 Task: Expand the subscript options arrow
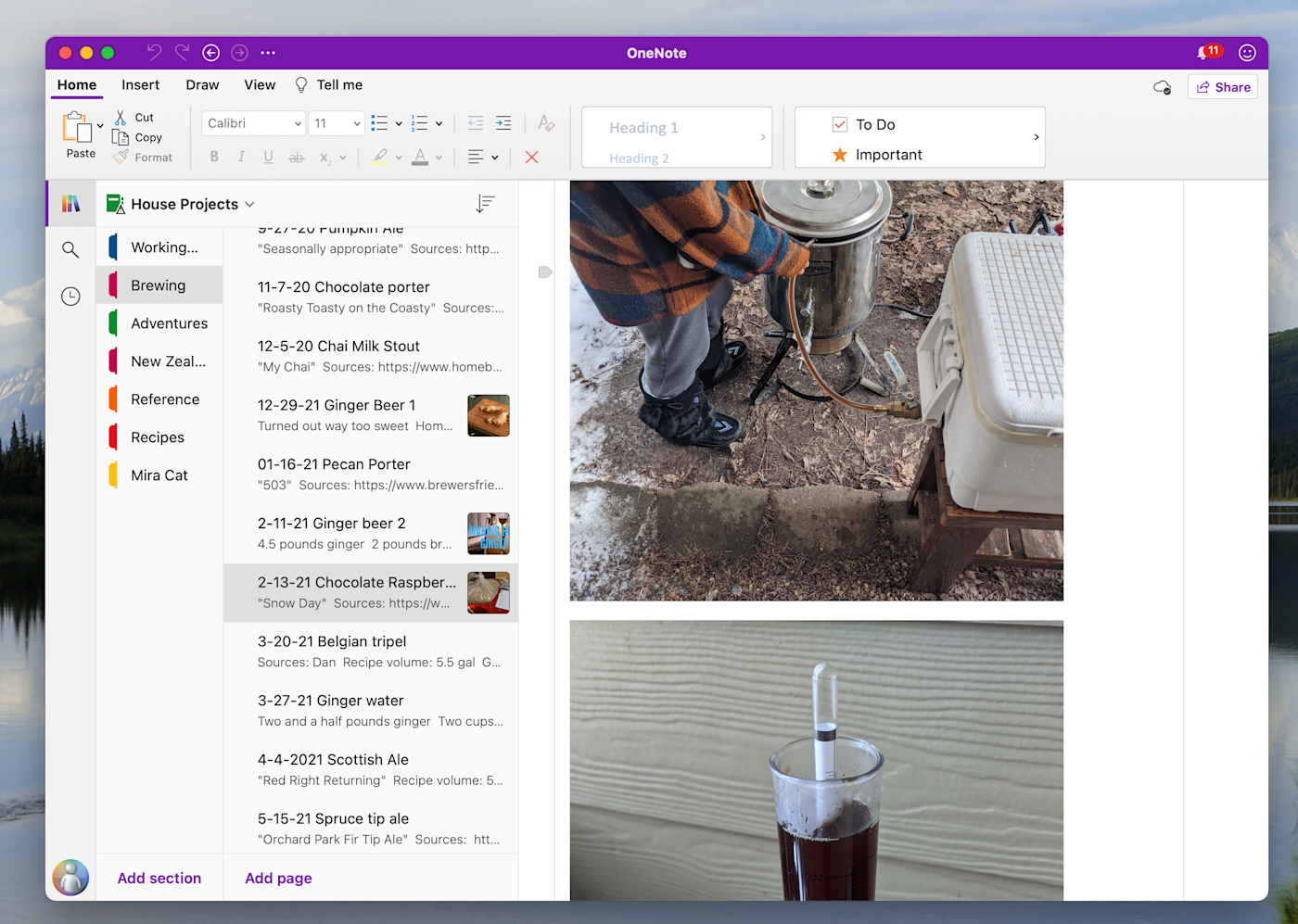[x=343, y=158]
